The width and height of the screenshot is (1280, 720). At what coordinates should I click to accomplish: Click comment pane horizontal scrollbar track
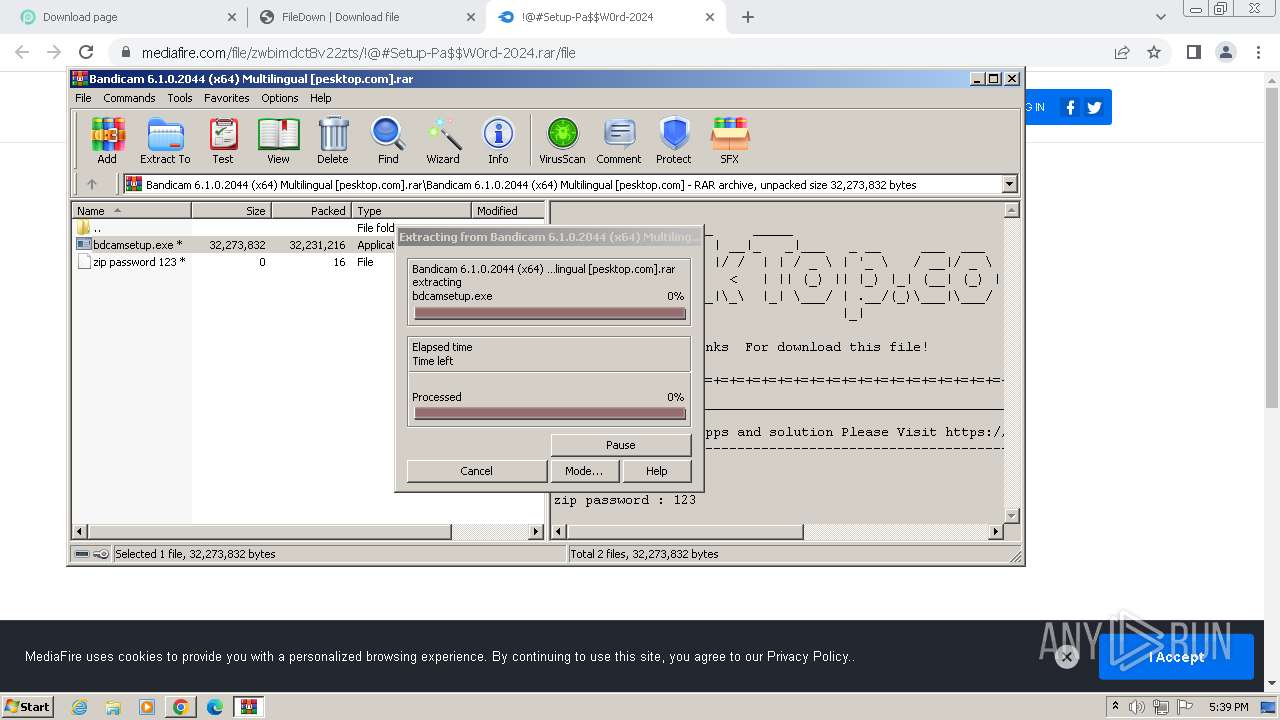[776, 532]
